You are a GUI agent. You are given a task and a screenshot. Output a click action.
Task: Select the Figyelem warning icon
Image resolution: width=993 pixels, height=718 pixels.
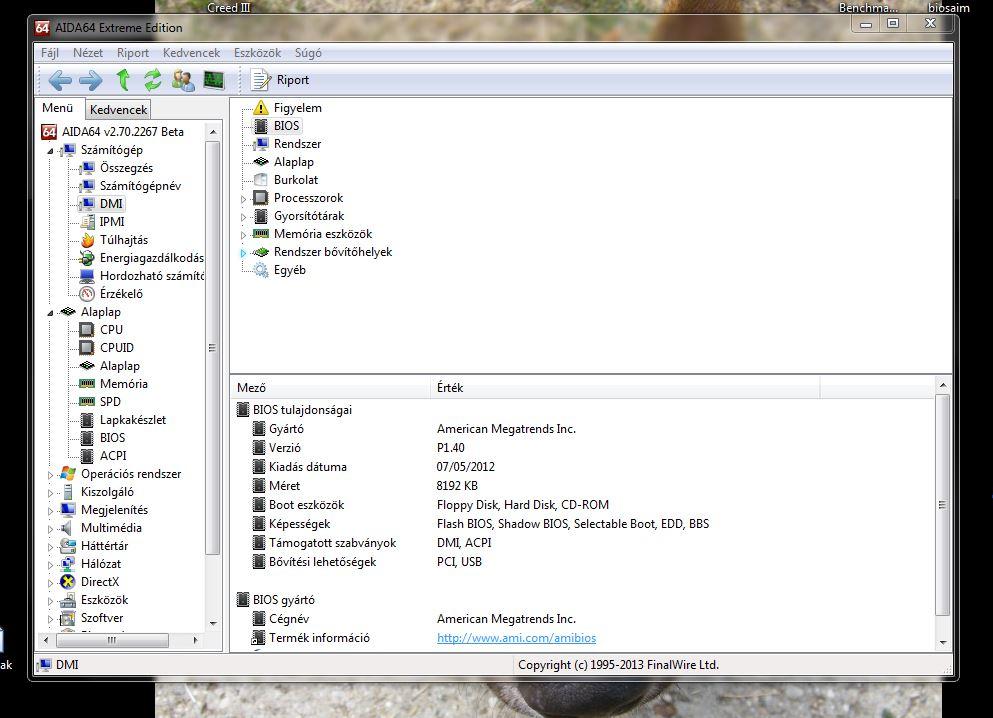pyautogui.click(x=260, y=108)
